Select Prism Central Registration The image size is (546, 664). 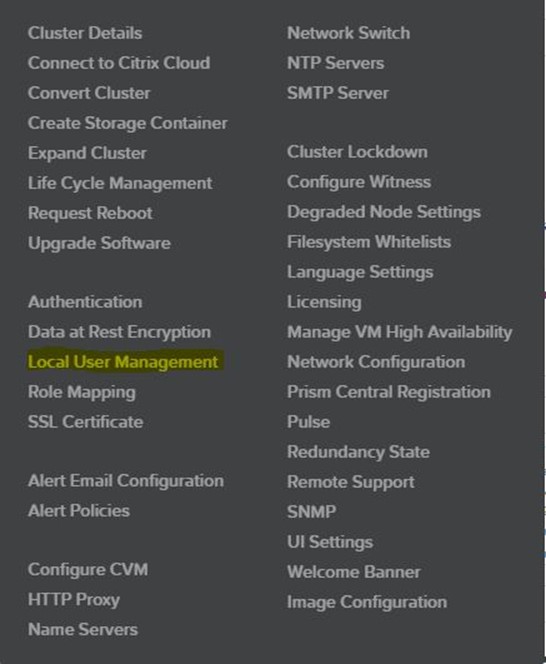(x=389, y=392)
